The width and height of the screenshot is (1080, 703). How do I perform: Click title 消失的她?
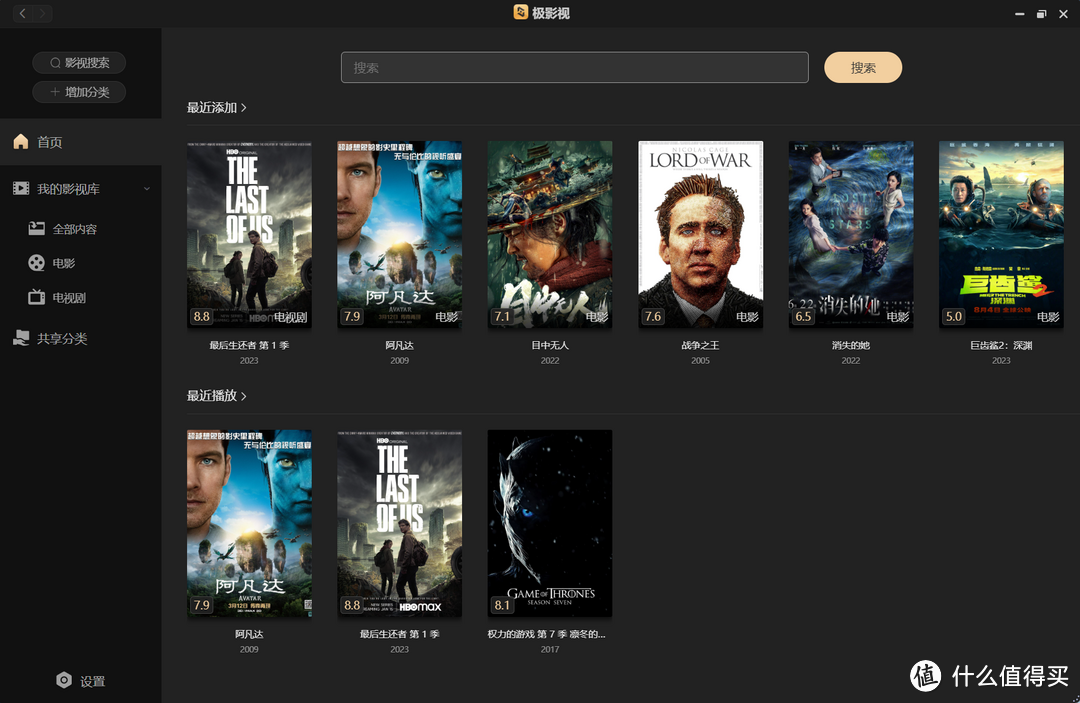click(851, 345)
